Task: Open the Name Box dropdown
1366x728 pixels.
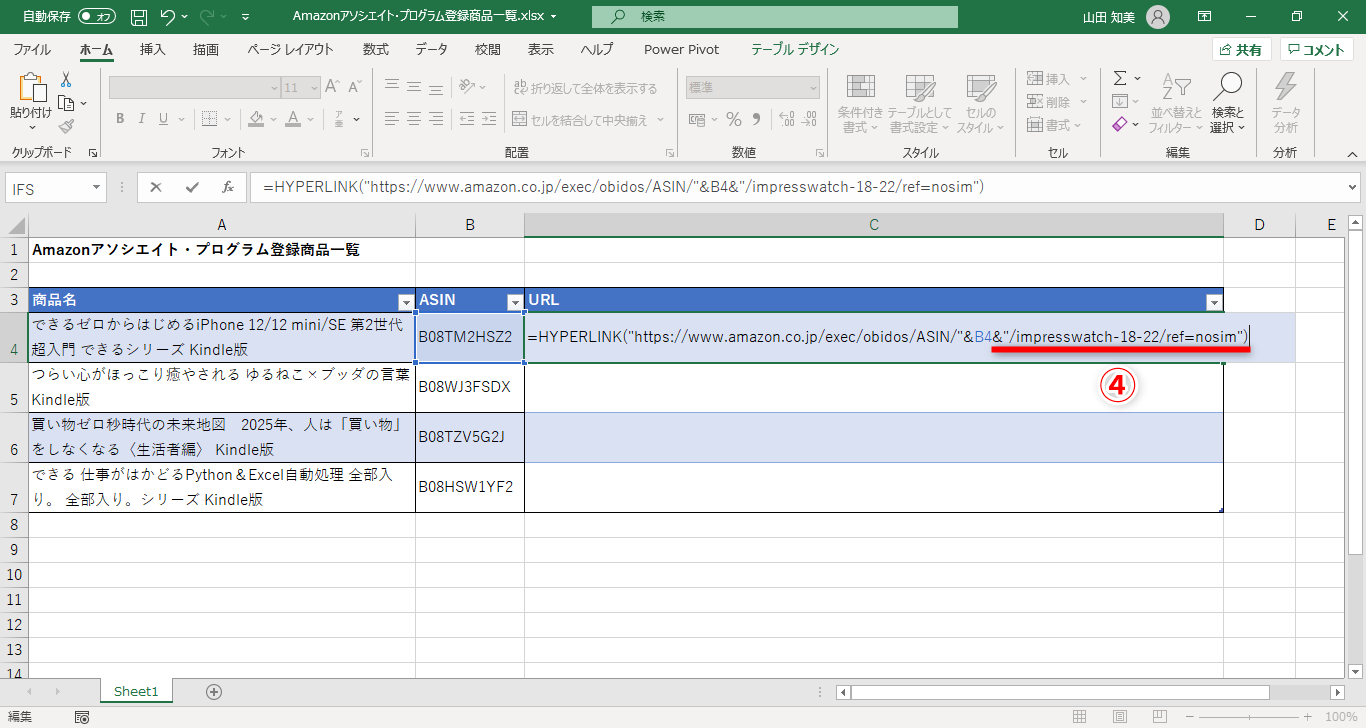Action: pos(96,187)
